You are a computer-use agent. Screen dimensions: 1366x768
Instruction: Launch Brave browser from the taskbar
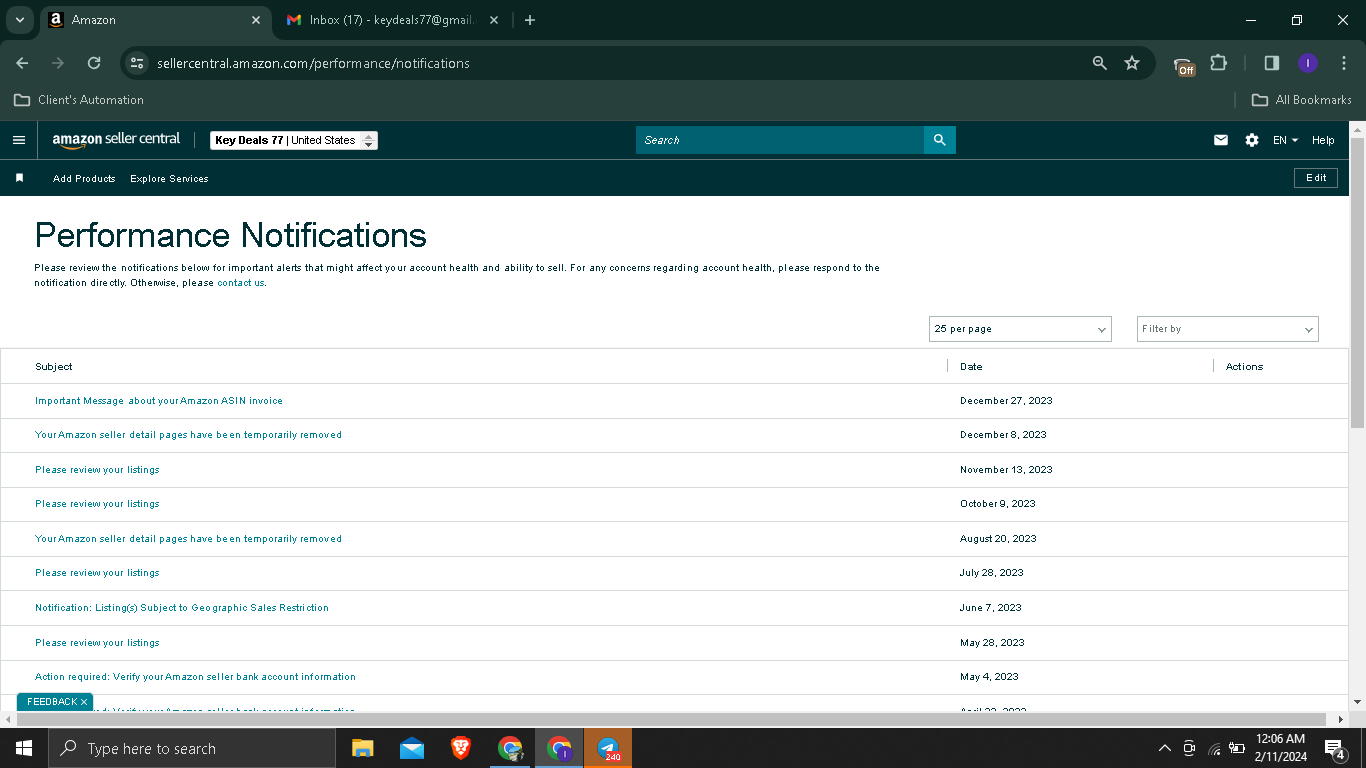(461, 748)
